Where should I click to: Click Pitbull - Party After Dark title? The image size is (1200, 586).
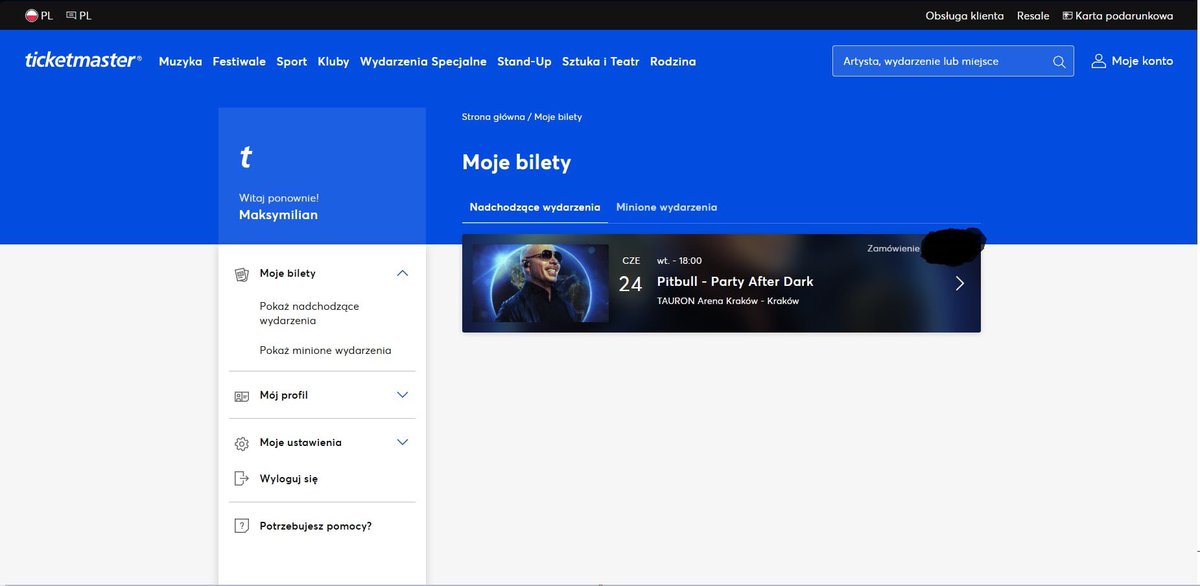[x=735, y=281]
